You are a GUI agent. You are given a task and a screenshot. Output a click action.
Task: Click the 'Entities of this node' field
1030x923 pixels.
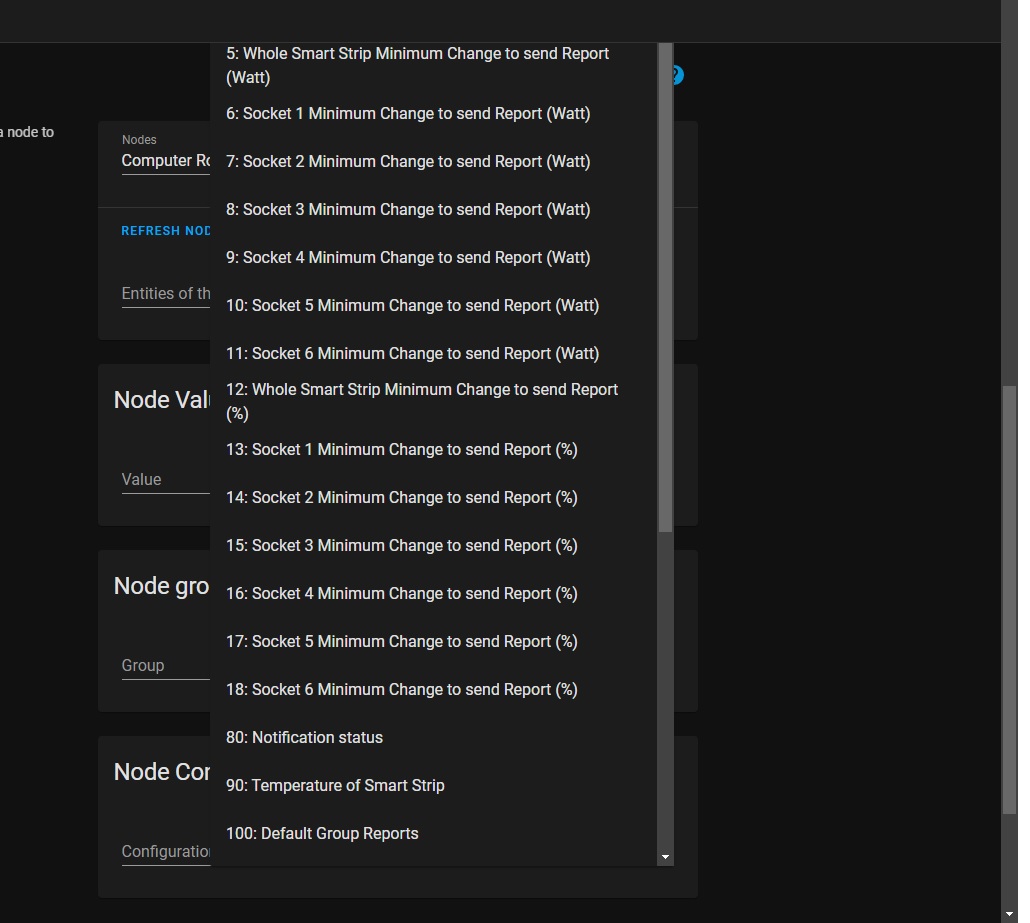point(165,293)
